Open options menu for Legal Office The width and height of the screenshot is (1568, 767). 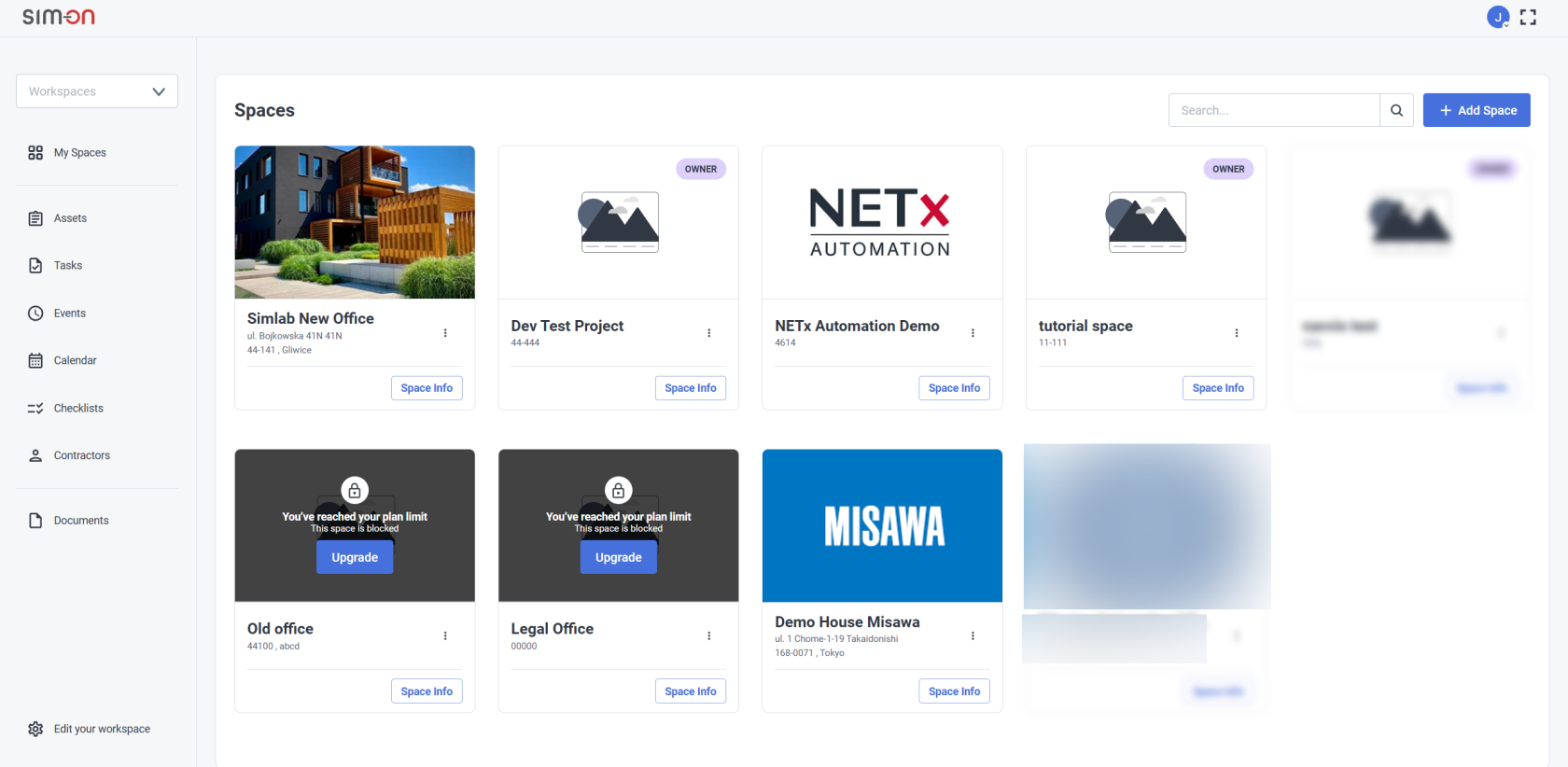point(709,636)
